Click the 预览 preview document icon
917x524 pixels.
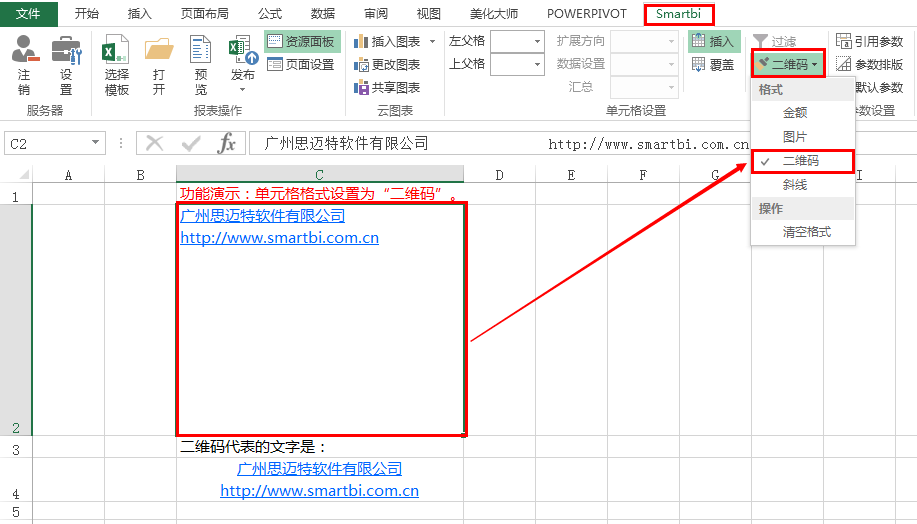(x=201, y=49)
